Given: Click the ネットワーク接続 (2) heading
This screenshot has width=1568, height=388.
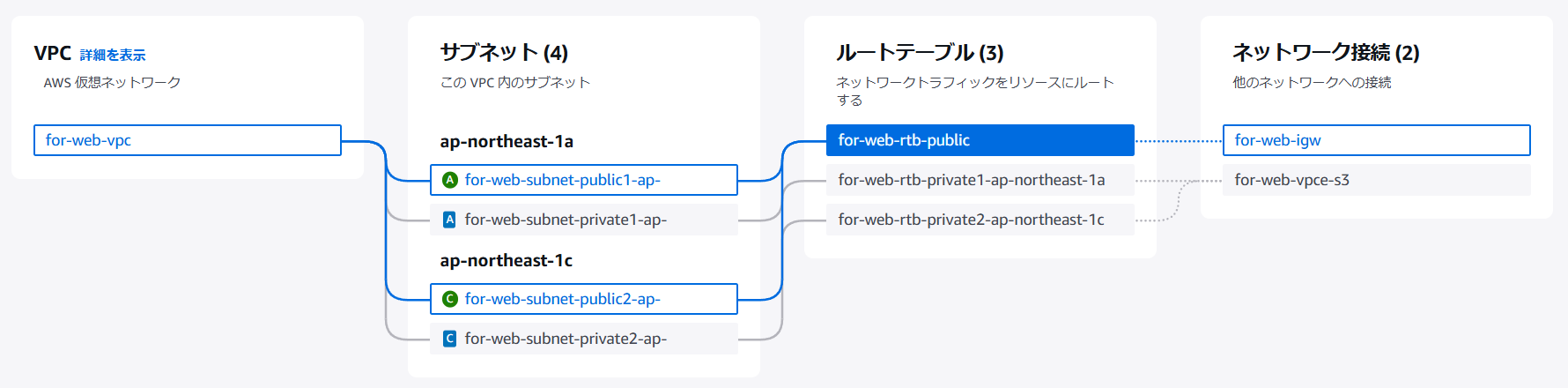Looking at the screenshot, I should click(x=1326, y=53).
